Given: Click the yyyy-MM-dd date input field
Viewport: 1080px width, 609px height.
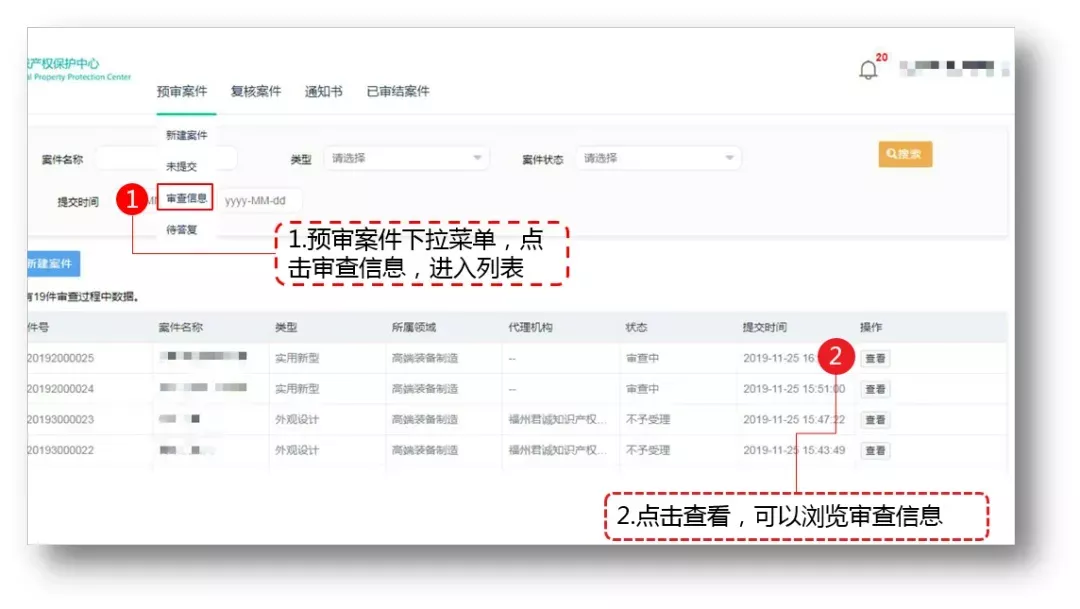Looking at the screenshot, I should point(262,198).
